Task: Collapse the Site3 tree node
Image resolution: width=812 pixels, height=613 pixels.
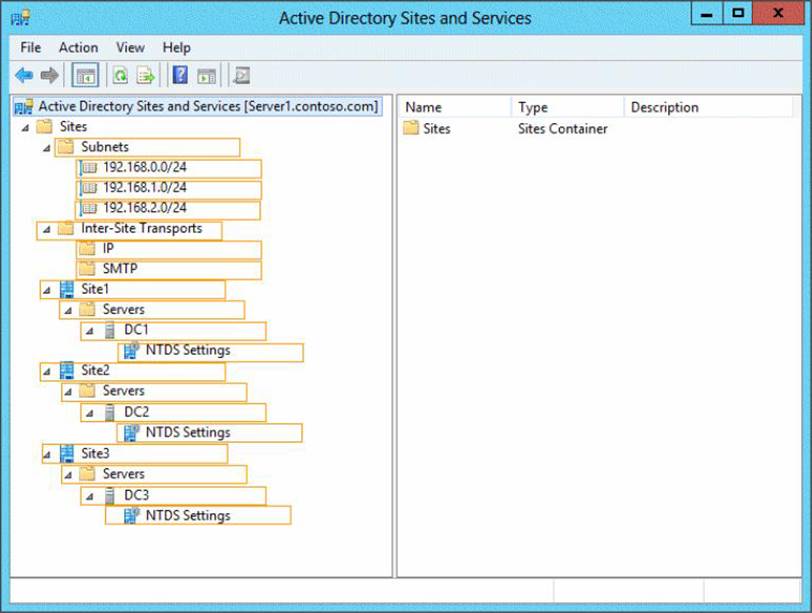Action: click(x=46, y=455)
